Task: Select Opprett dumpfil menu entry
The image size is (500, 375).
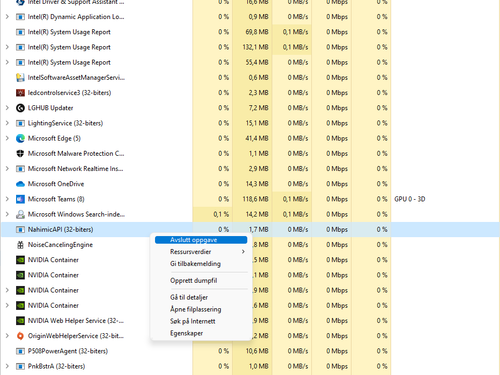Action: [201, 281]
